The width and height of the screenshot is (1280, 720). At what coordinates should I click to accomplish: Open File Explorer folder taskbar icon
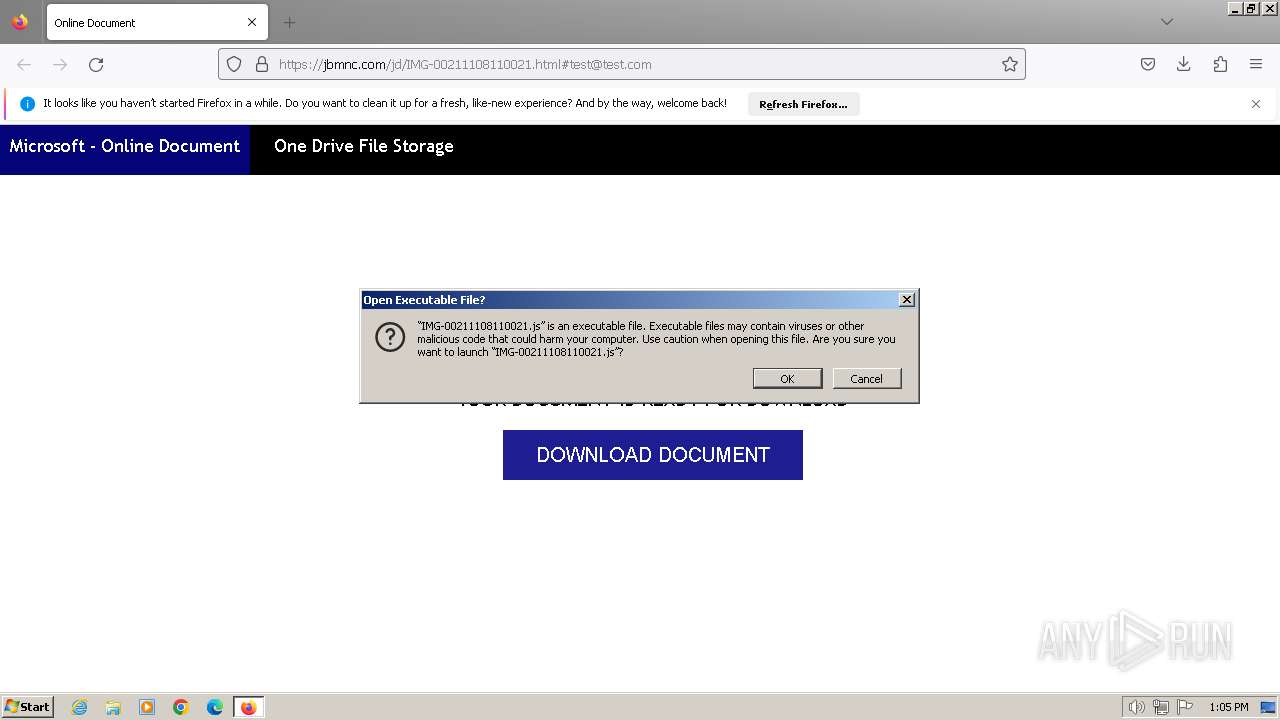(x=113, y=707)
